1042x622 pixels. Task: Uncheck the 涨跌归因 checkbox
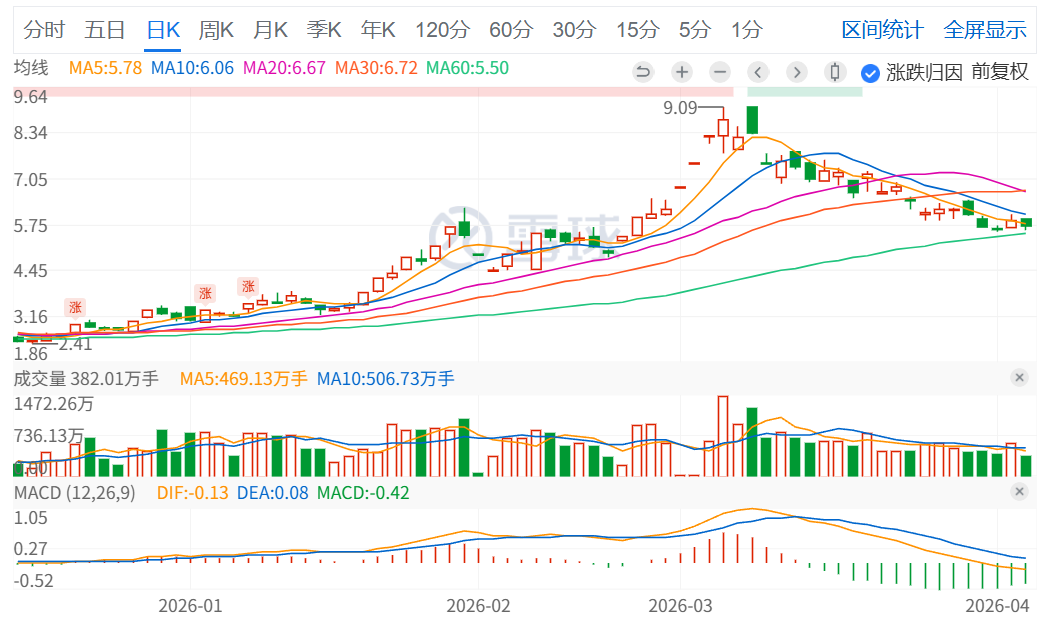870,72
